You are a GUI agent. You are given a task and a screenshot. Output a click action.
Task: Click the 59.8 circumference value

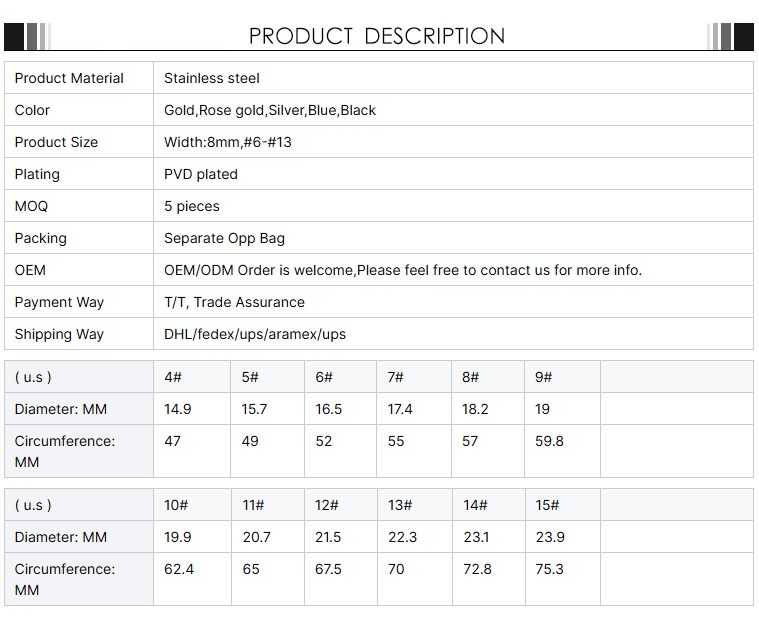click(549, 441)
